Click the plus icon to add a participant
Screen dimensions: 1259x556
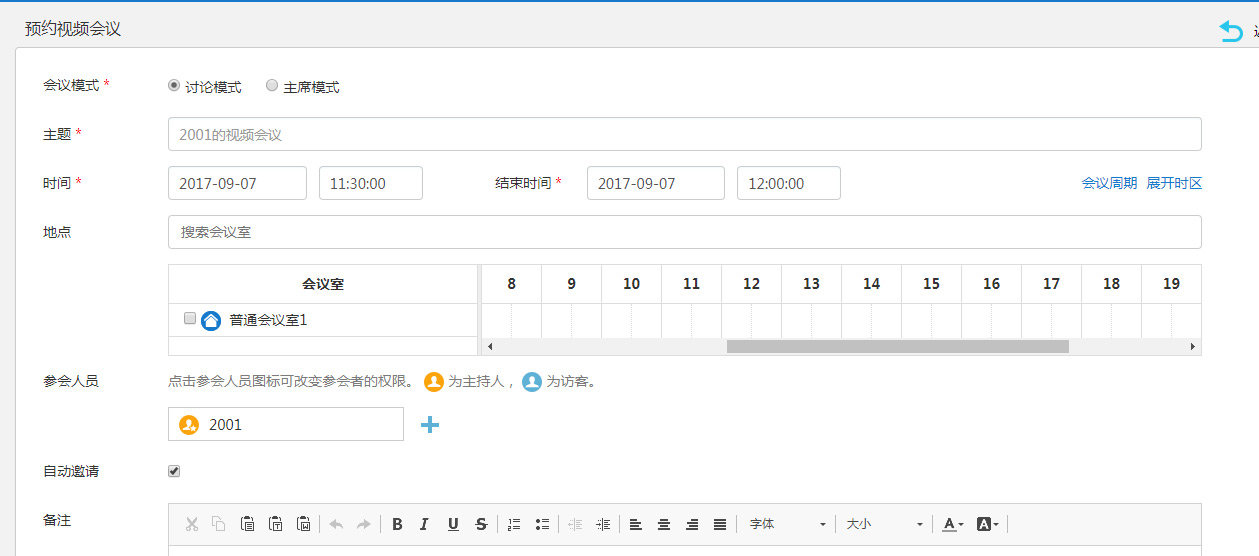coord(430,425)
